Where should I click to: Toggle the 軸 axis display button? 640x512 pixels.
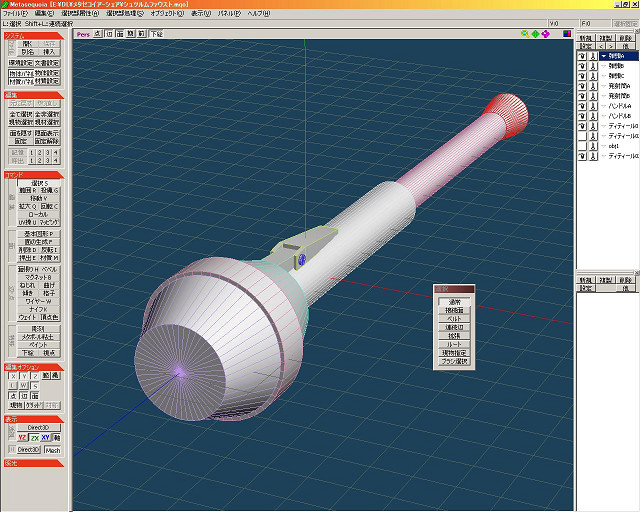57,438
